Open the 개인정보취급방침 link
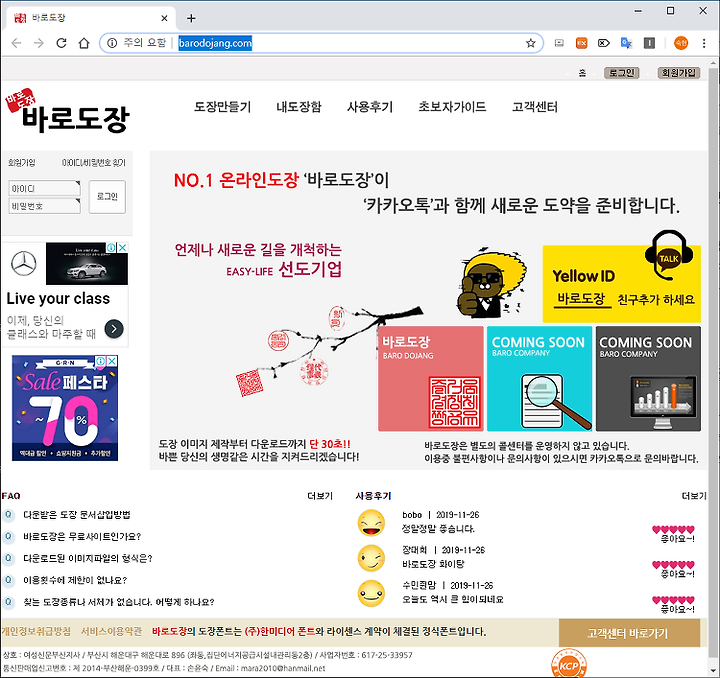Image resolution: width=720 pixels, height=678 pixels. point(36,632)
